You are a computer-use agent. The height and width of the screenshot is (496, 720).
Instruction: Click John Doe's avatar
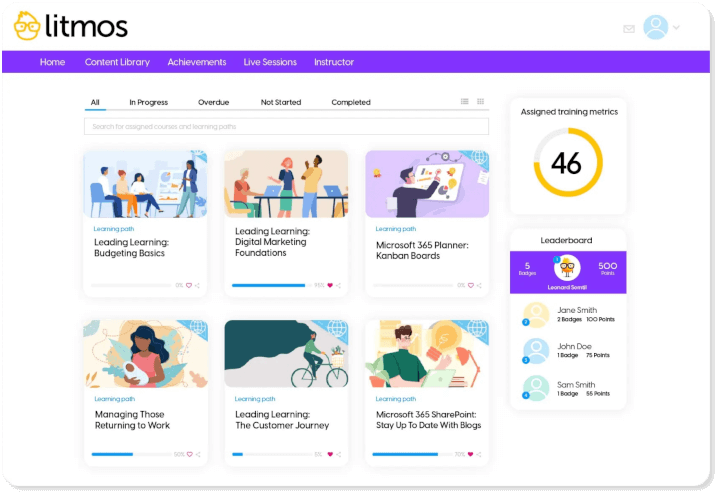536,351
